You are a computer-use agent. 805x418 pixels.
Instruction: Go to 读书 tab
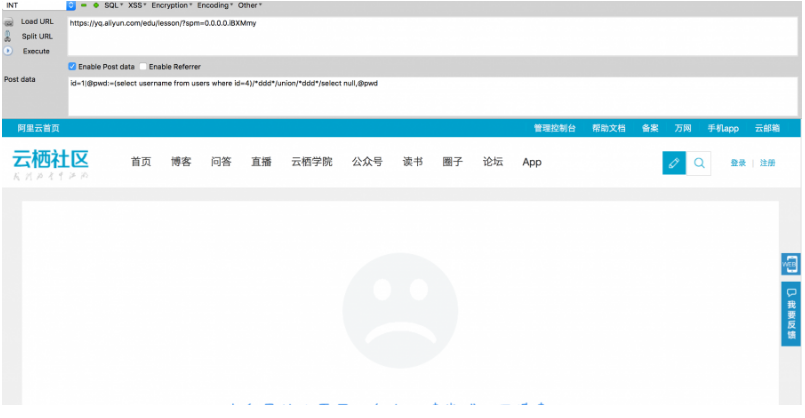point(413,162)
